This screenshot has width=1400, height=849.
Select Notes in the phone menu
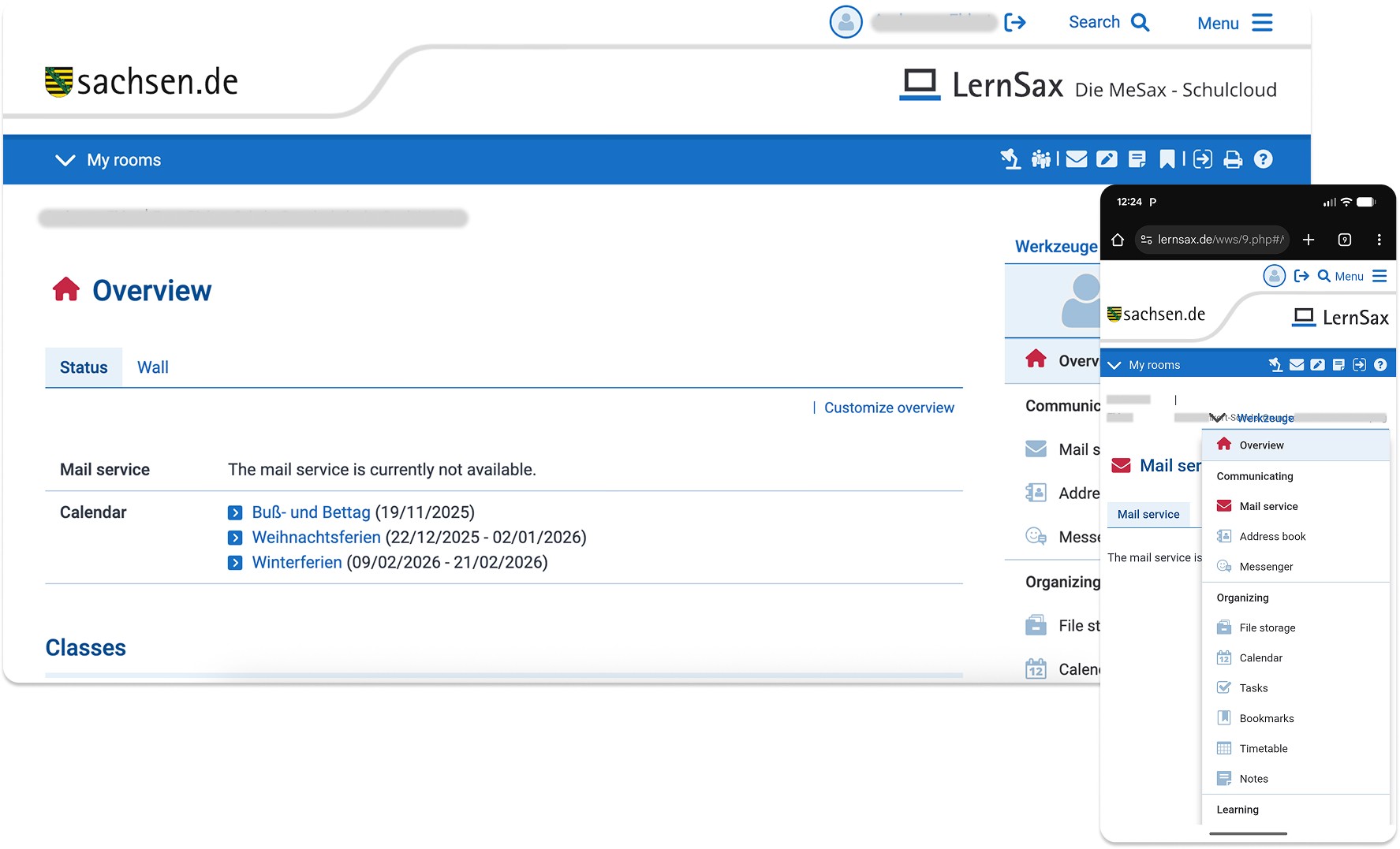(1295, 779)
